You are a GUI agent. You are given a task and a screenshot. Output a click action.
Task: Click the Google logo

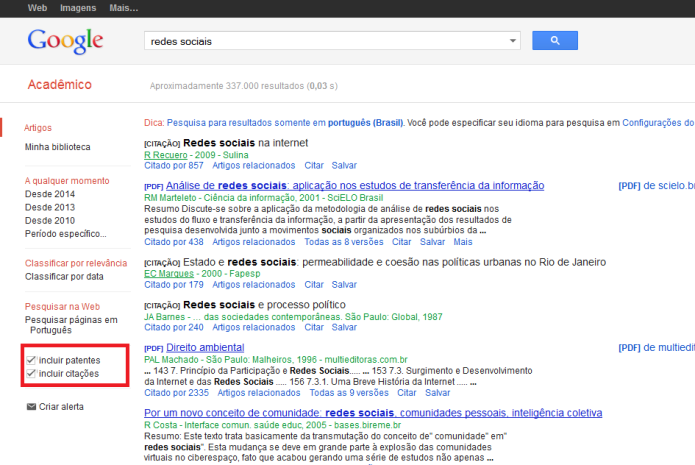pyautogui.click(x=65, y=41)
